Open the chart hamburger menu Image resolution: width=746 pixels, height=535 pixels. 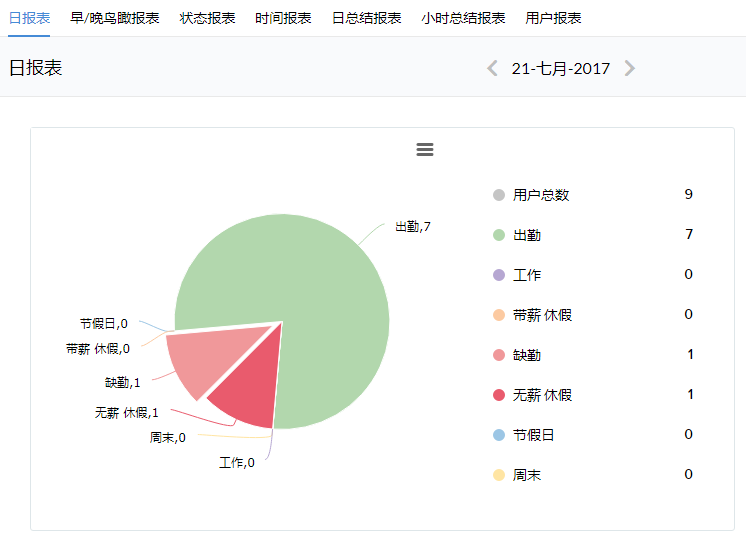[425, 150]
